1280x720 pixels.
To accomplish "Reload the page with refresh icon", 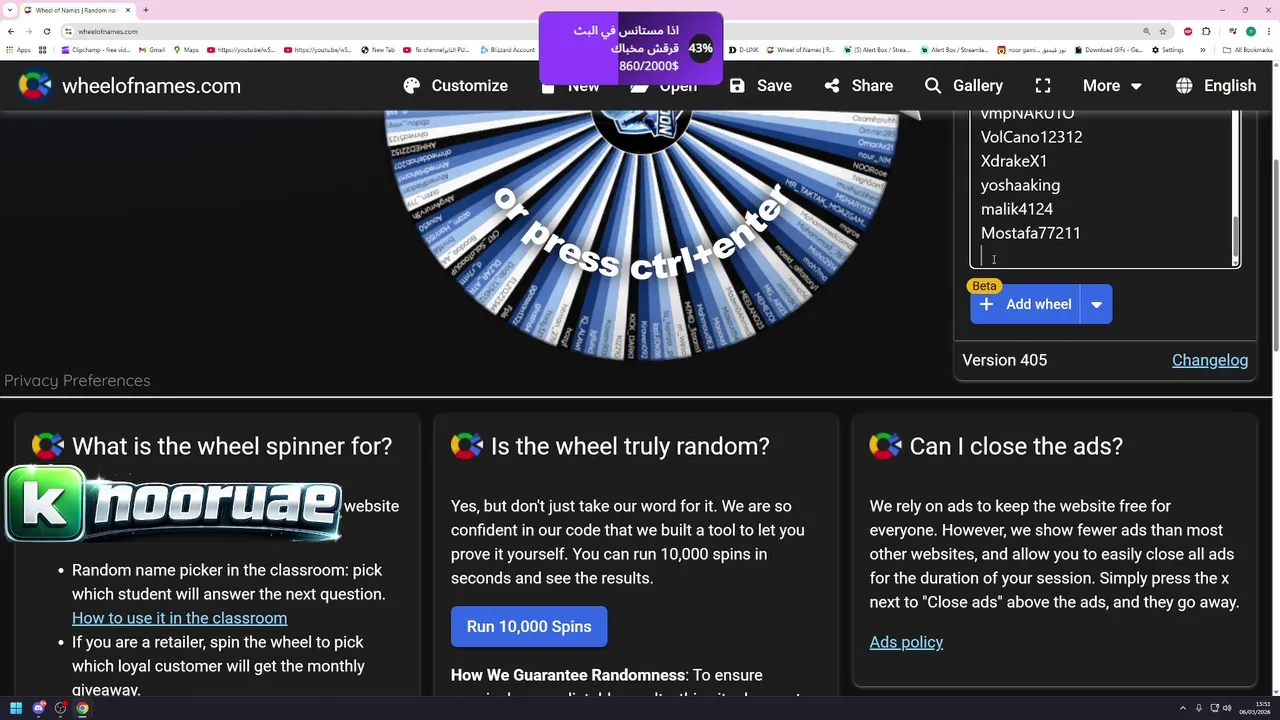I will coord(47,31).
